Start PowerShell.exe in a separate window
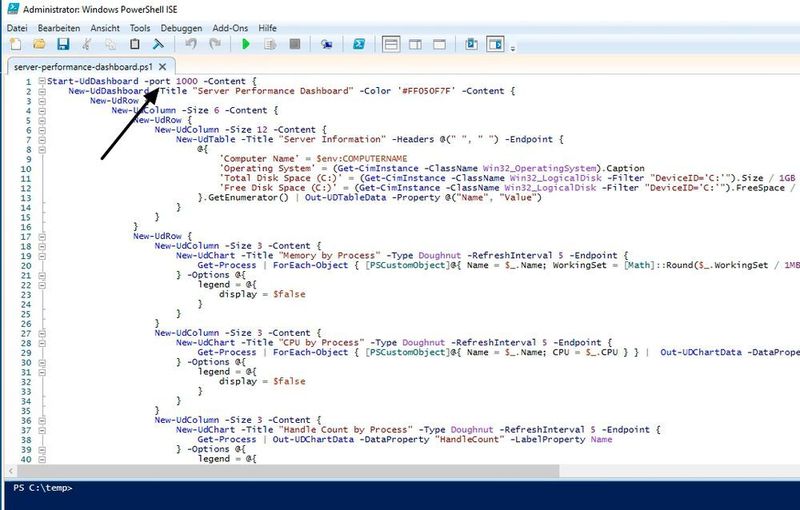This screenshot has width=800, height=510. tap(359, 44)
